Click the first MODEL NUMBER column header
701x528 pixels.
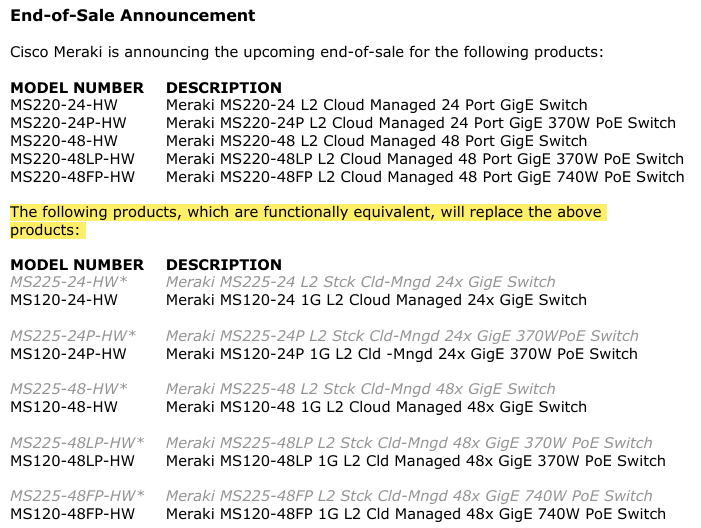pyautogui.click(x=77, y=88)
